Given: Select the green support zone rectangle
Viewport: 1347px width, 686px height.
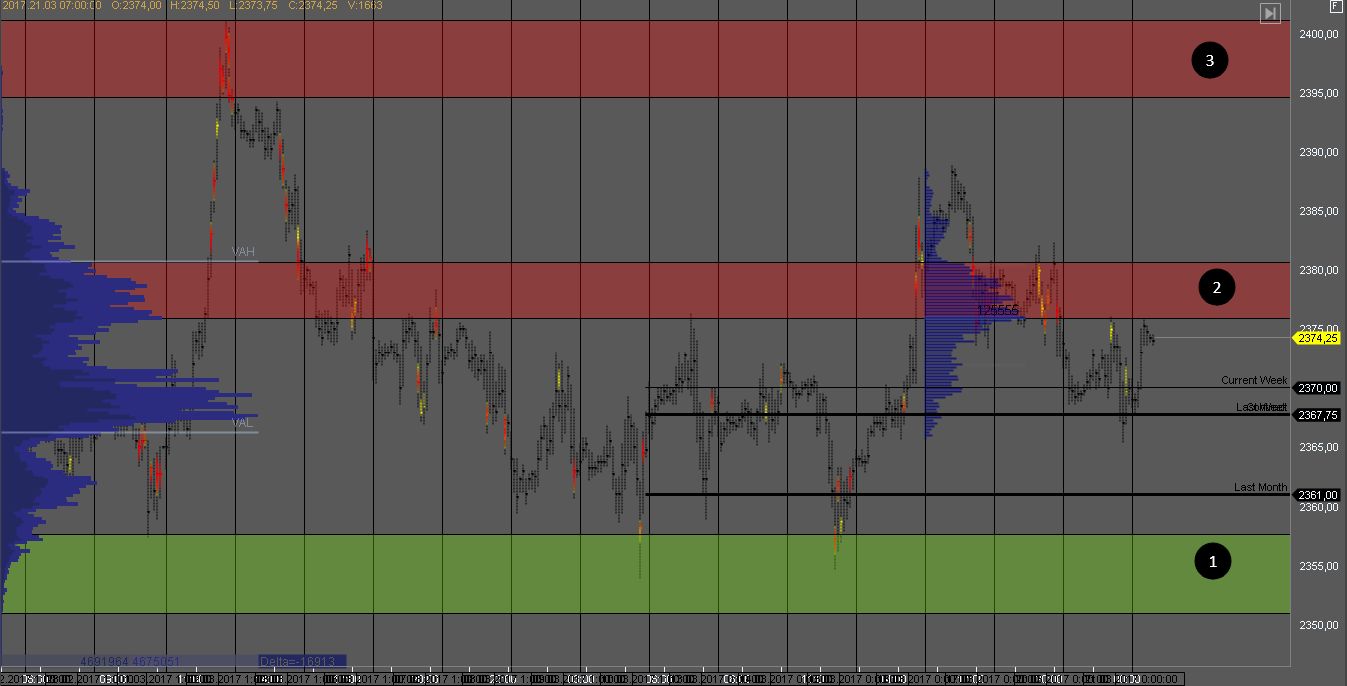Looking at the screenshot, I should [x=640, y=574].
